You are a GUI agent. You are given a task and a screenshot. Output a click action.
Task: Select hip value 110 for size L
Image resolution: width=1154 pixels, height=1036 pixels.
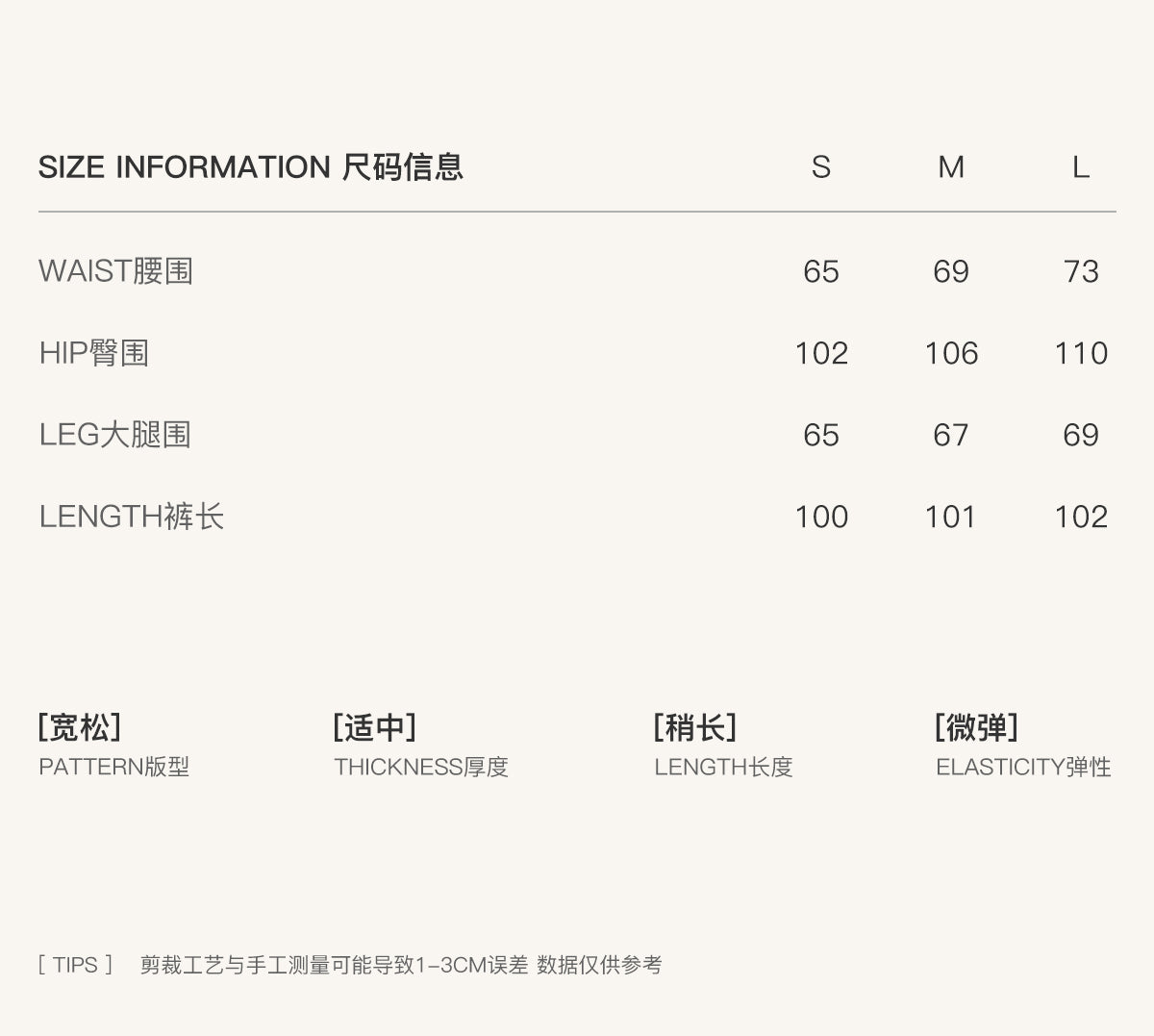(x=1081, y=353)
